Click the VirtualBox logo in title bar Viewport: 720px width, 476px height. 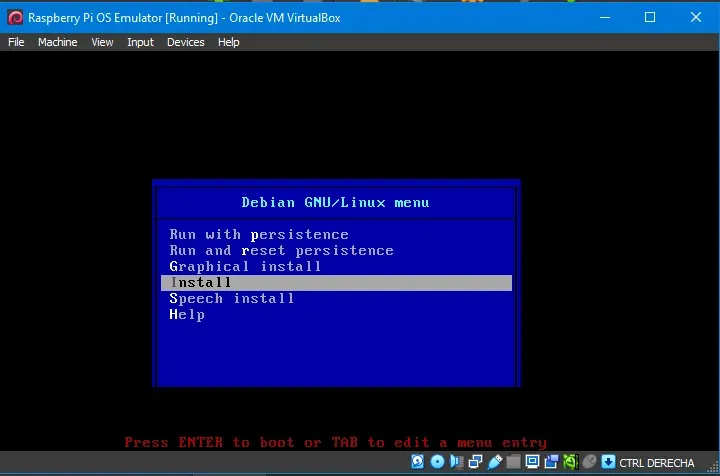pyautogui.click(x=15, y=18)
